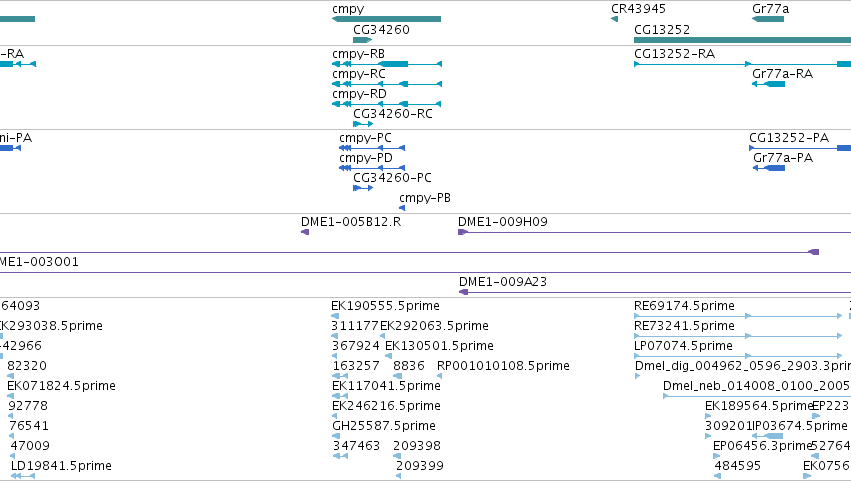The height and width of the screenshot is (481, 851).
Task: Click the DME1-009A23 feature label
Action: pyautogui.click(x=502, y=281)
